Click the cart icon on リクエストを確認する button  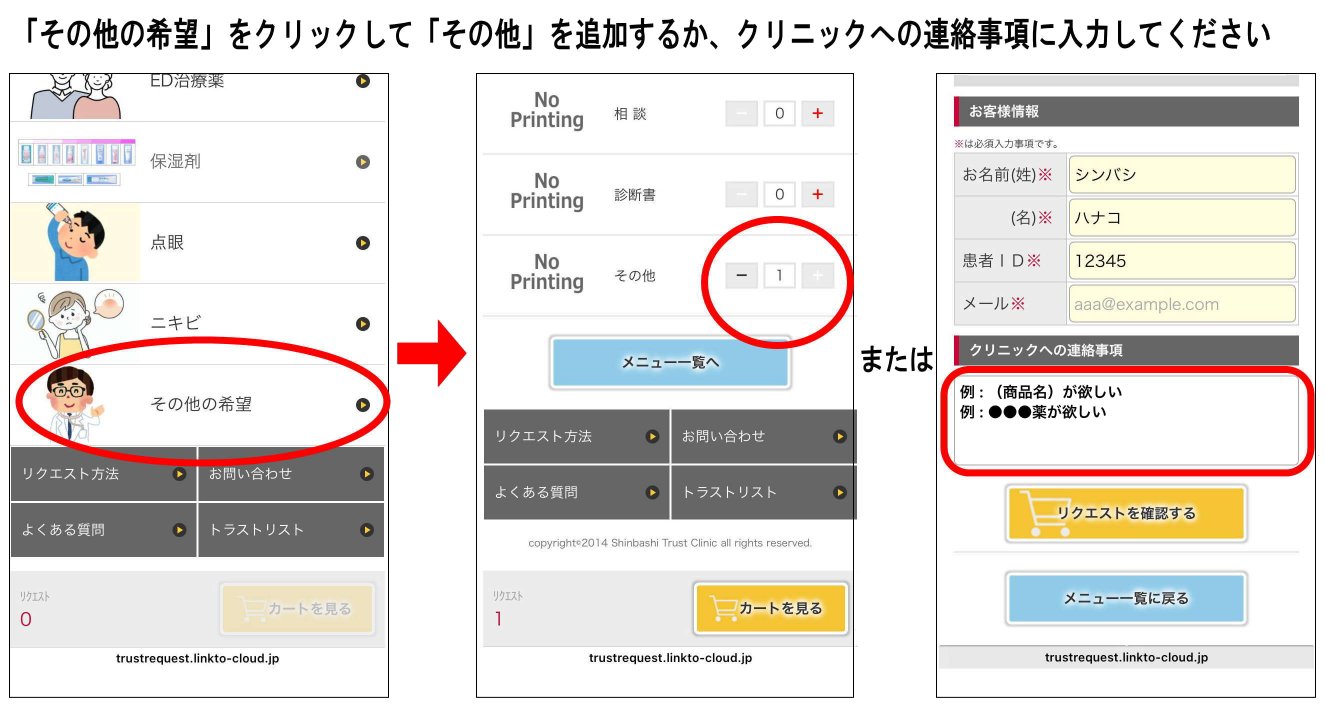(1037, 514)
